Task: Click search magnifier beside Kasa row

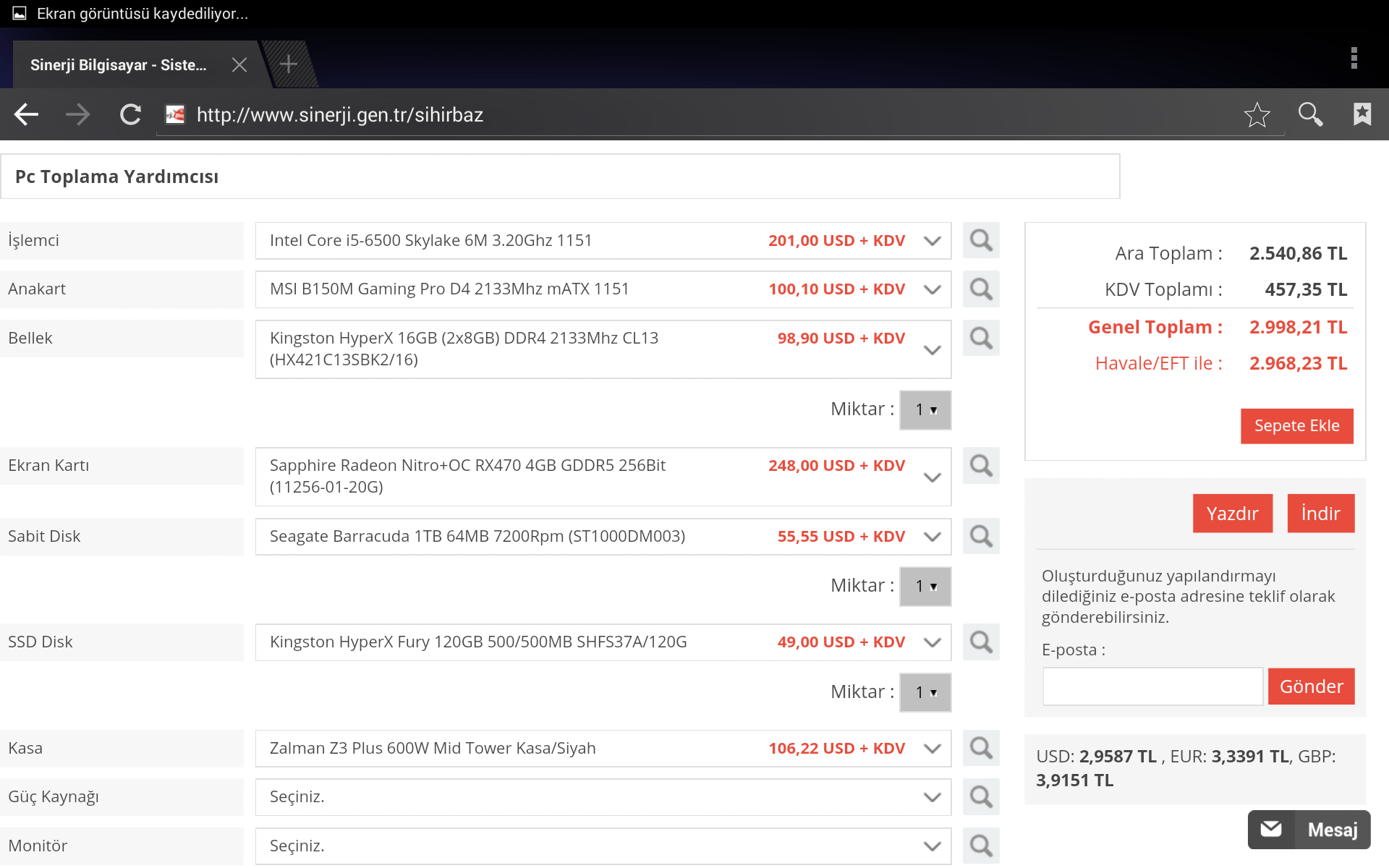Action: point(981,748)
